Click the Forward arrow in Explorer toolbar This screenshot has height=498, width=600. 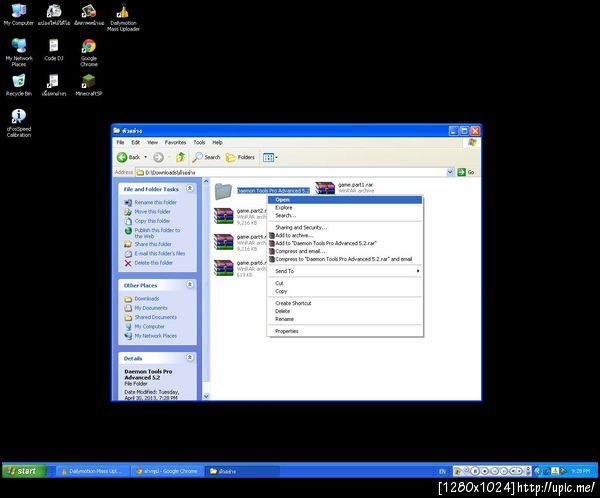tap(158, 157)
